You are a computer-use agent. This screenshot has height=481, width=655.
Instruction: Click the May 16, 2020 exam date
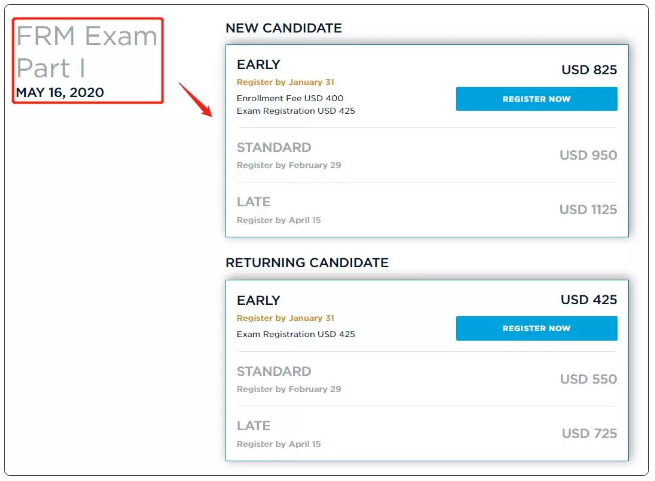59,92
